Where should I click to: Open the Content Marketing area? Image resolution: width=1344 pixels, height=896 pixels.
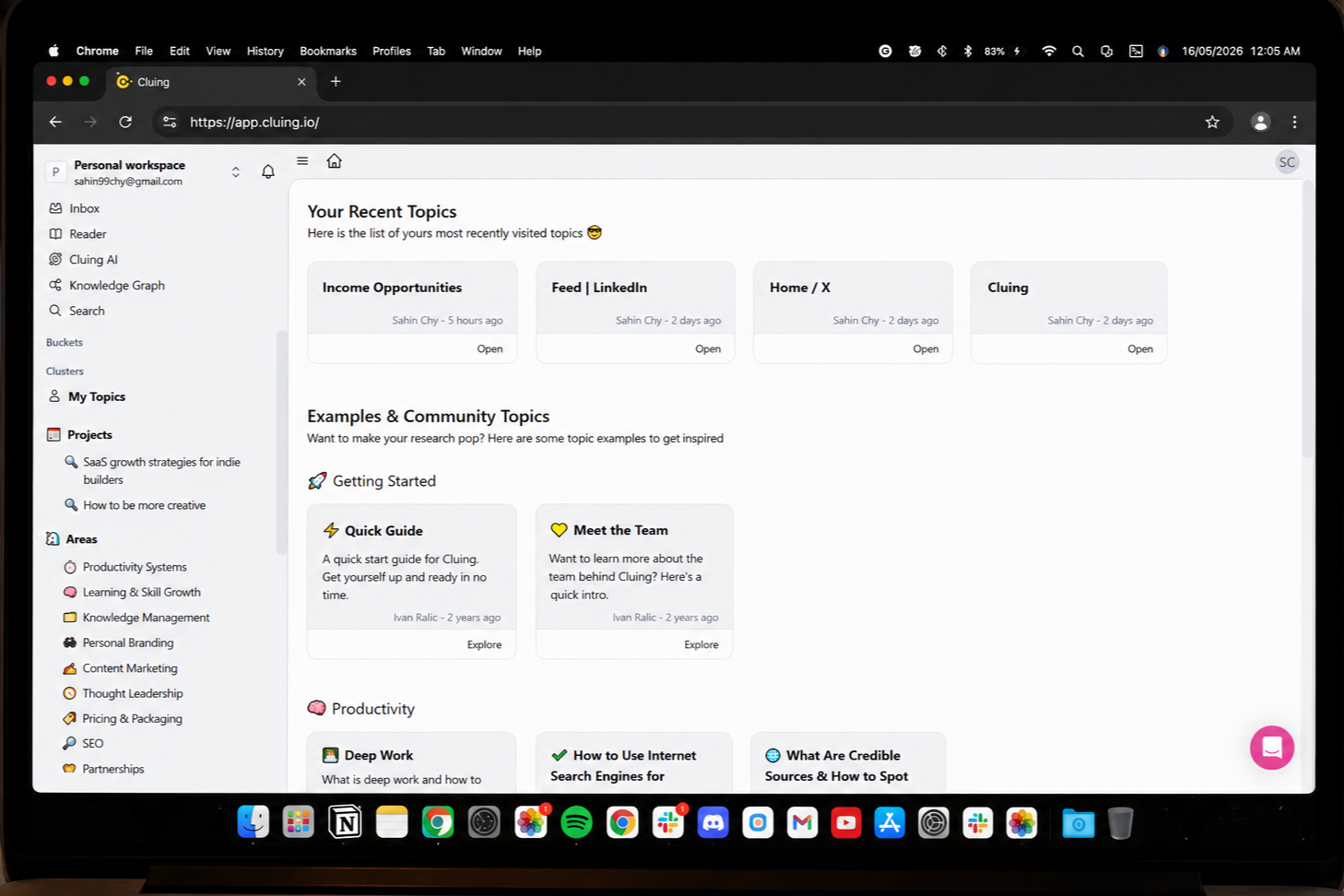tap(120, 668)
